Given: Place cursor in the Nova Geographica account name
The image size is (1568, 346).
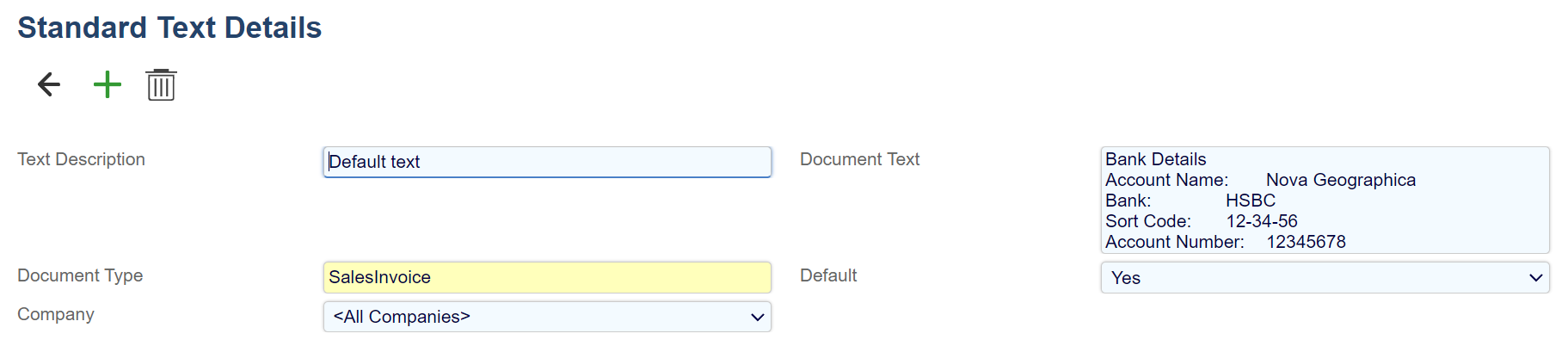Looking at the screenshot, I should click(x=1340, y=180).
